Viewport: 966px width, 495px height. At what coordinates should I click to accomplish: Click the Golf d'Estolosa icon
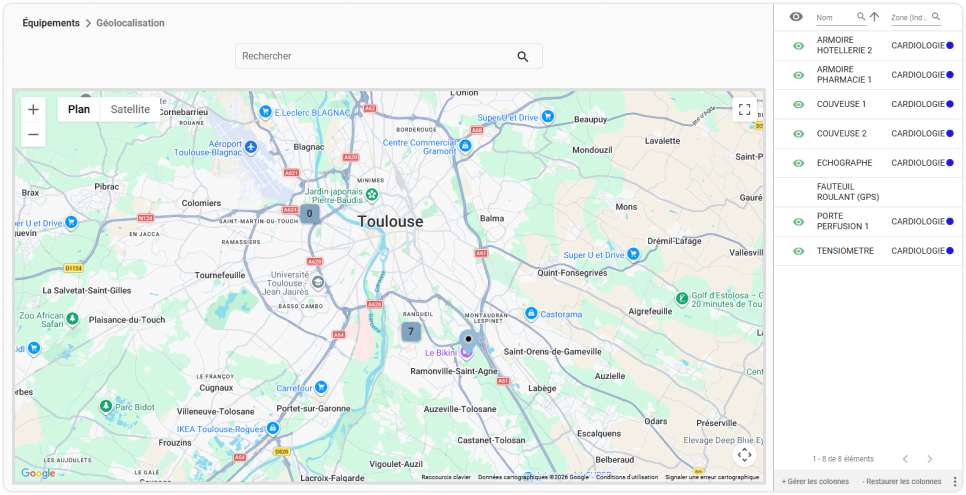click(x=681, y=299)
